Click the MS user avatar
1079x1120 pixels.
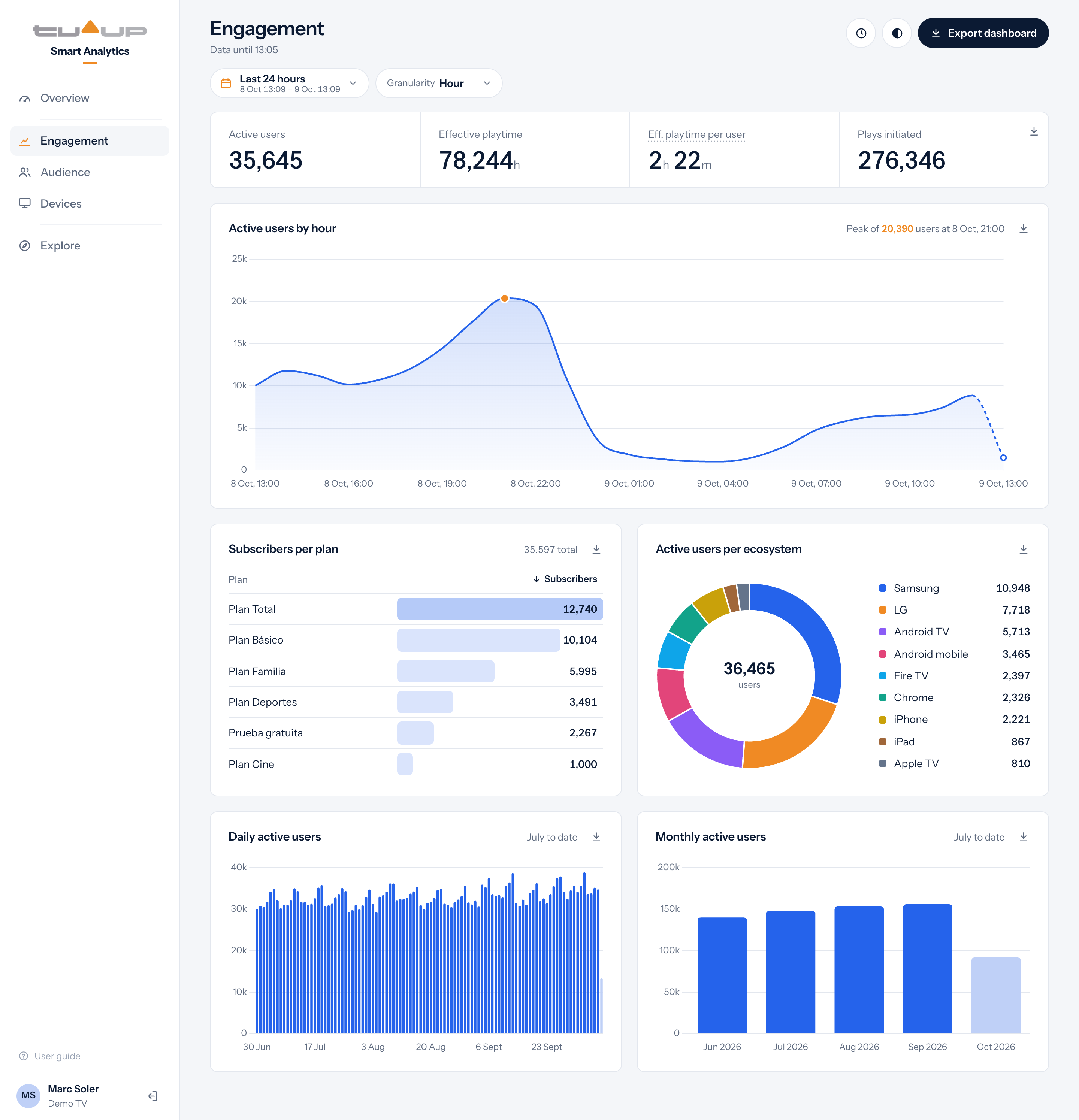pyautogui.click(x=28, y=1095)
